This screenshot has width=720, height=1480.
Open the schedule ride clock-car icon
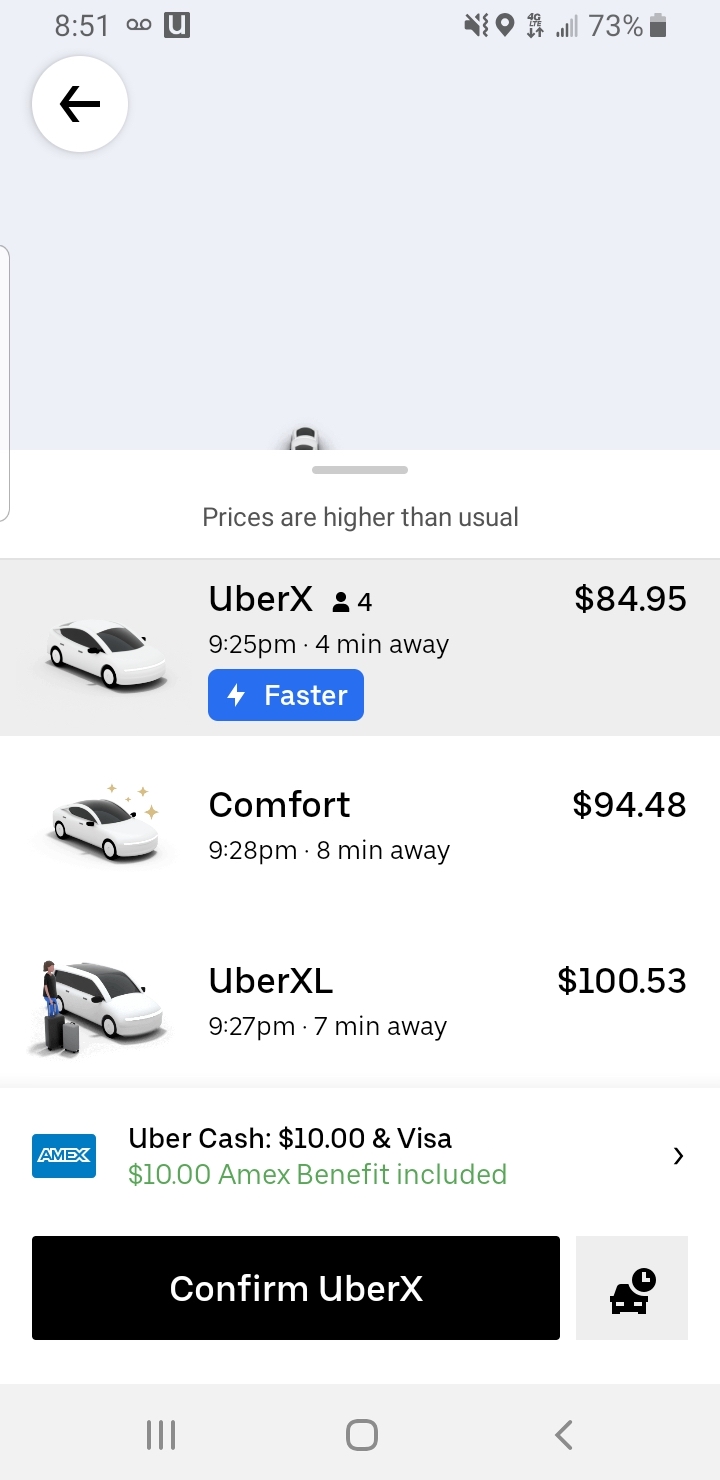pos(632,1288)
